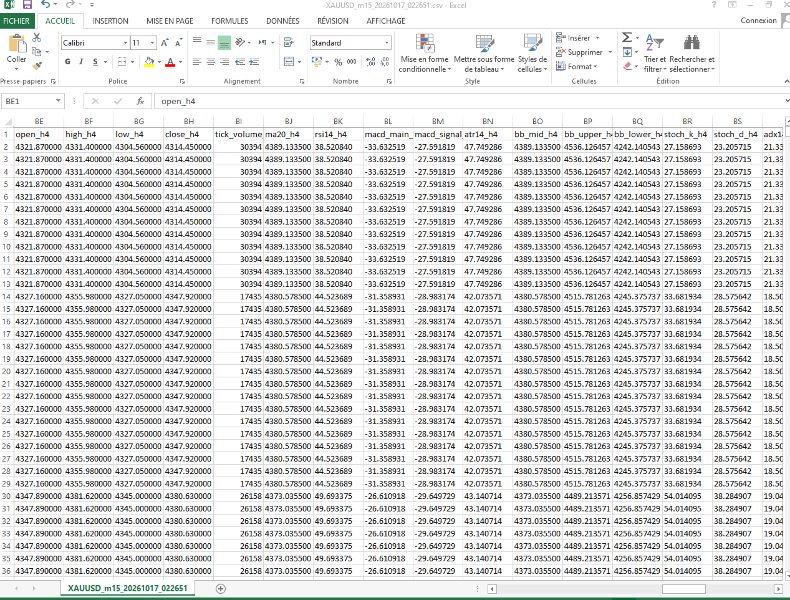The height and width of the screenshot is (600, 790).
Task: Increase font size with large A icon
Action: coord(165,43)
